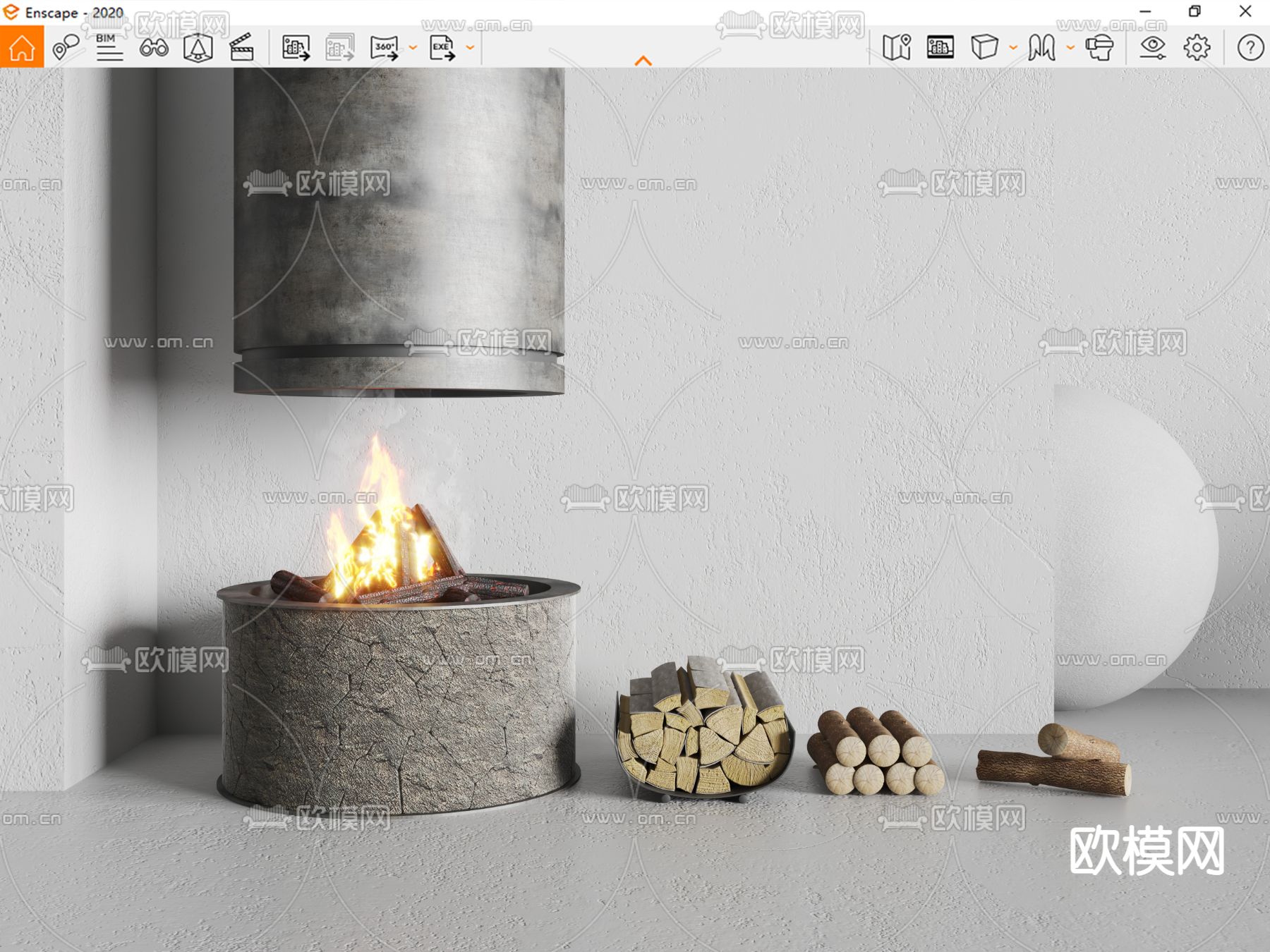Viewport: 1270px width, 952px height.
Task: Export standalone EXE file
Action: (442, 47)
